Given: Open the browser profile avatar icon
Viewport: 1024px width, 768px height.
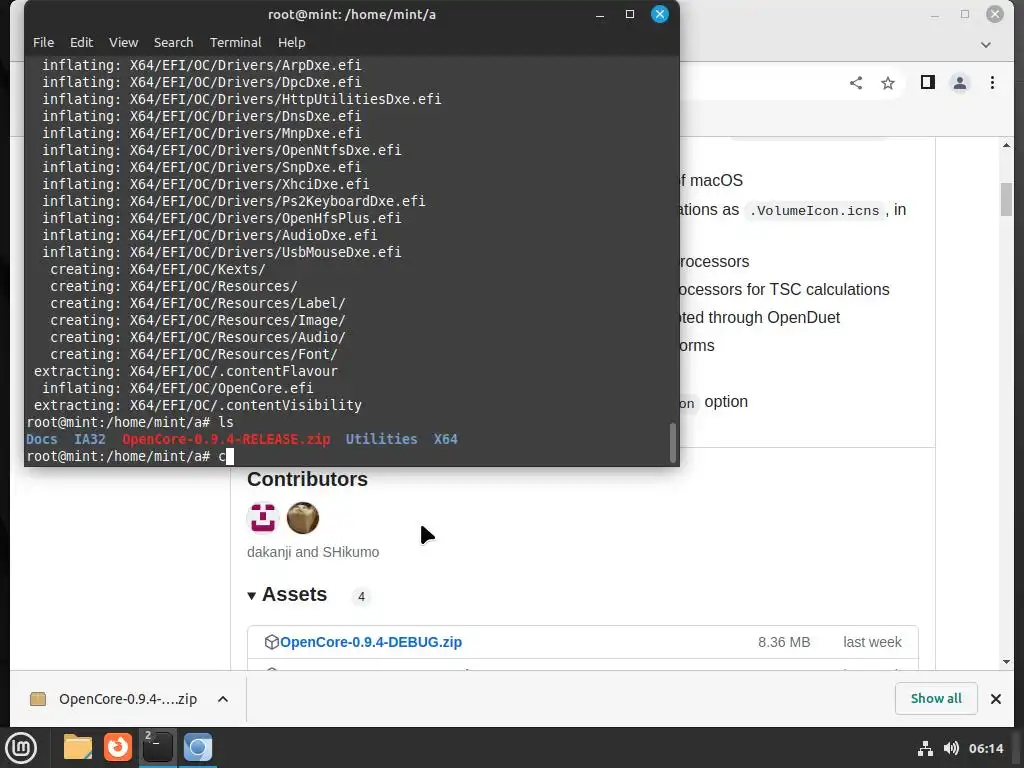Looking at the screenshot, I should (x=959, y=83).
